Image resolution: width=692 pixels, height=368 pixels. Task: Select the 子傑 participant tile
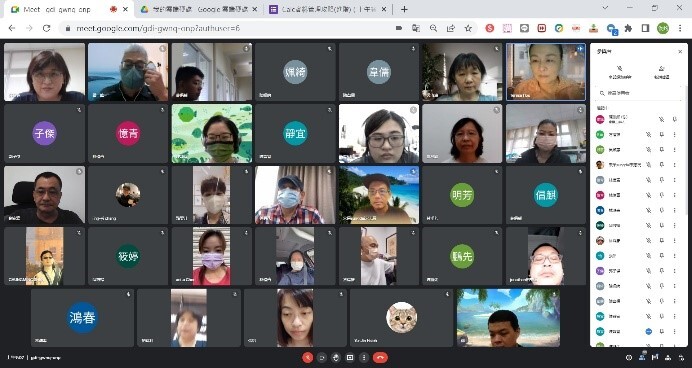pos(44,133)
